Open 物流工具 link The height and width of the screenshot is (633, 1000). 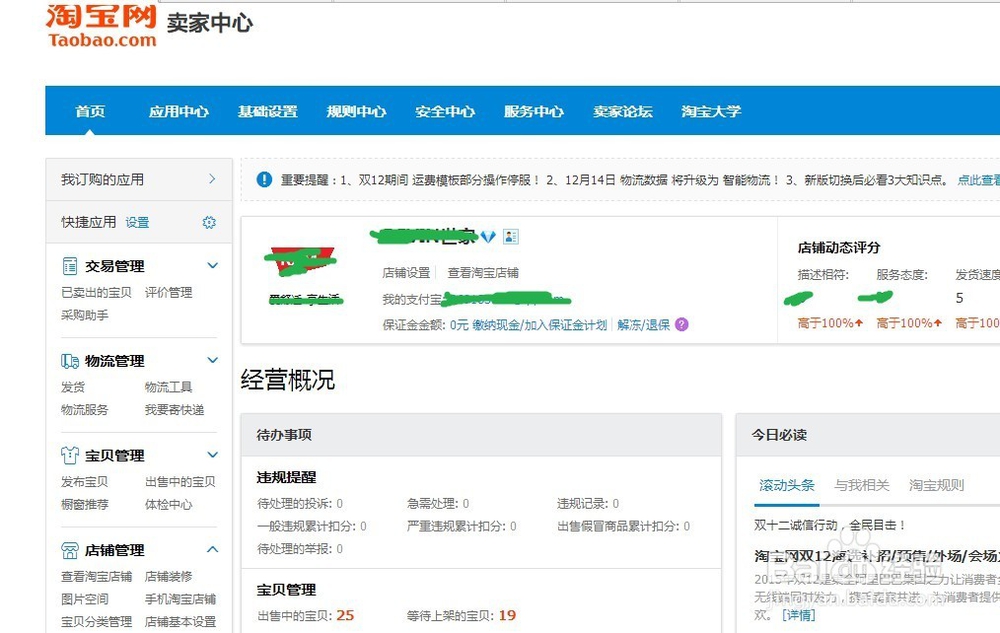168,387
